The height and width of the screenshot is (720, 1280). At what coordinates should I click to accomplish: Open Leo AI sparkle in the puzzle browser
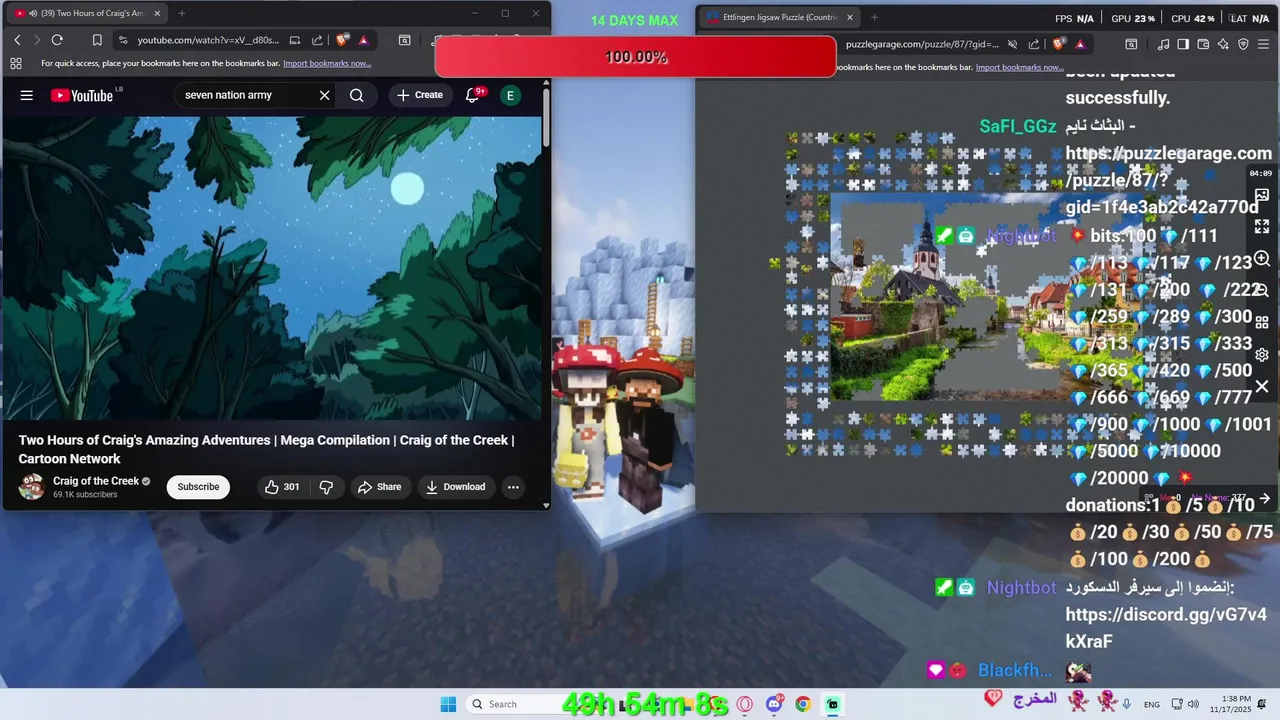[x=1223, y=44]
